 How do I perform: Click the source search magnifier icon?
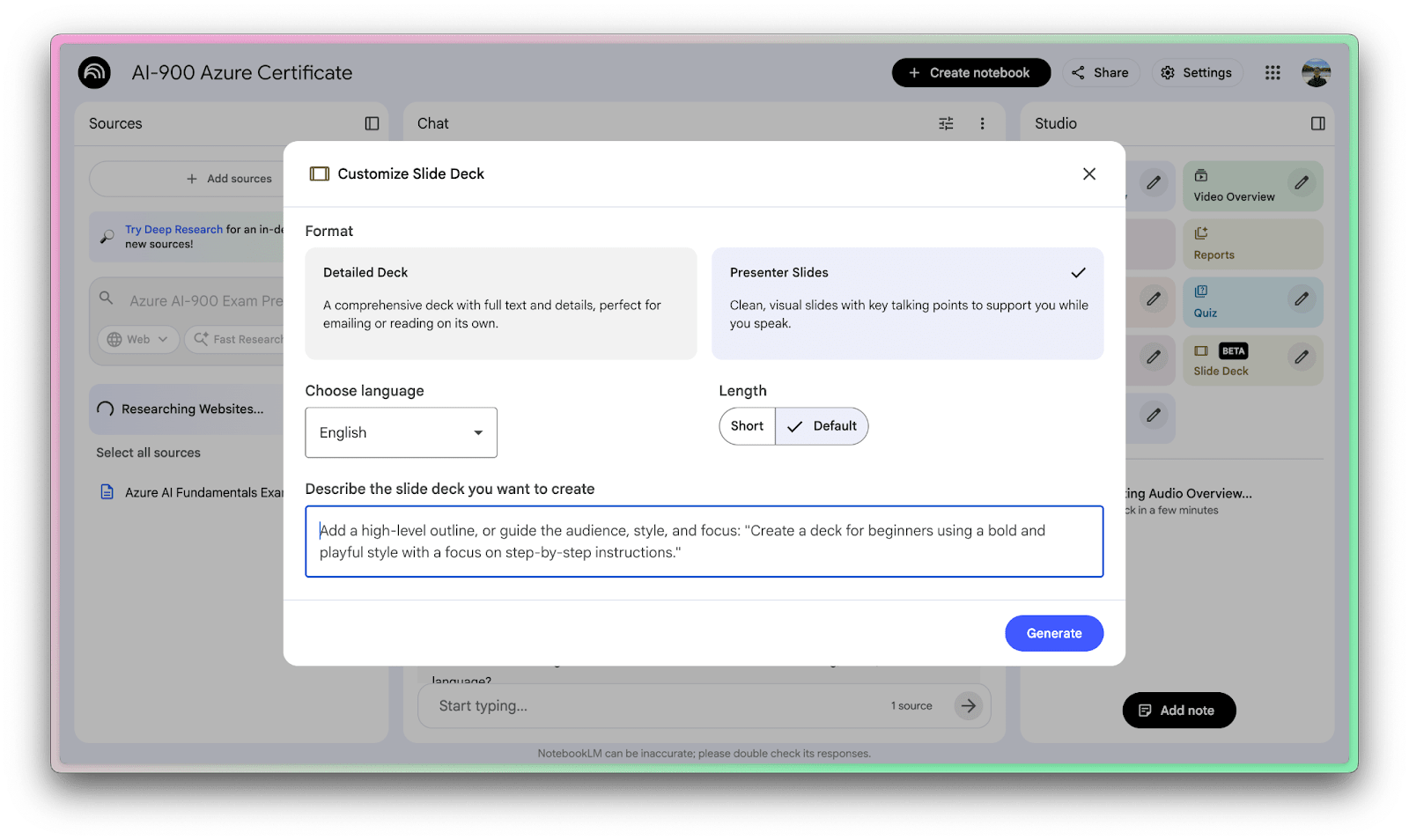[x=106, y=298]
